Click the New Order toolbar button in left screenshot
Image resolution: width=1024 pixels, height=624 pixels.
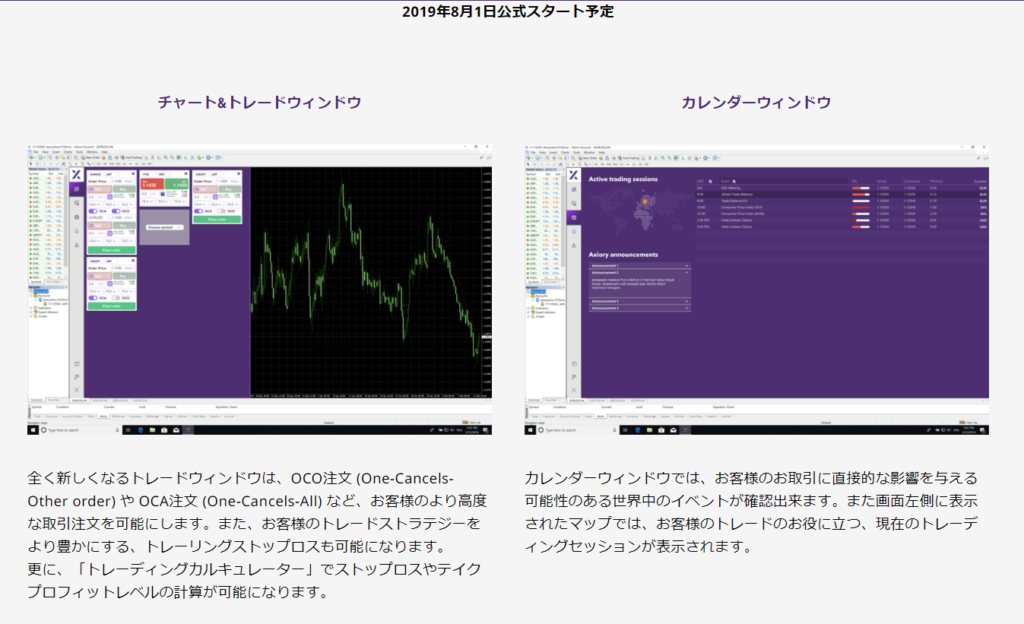click(92, 158)
